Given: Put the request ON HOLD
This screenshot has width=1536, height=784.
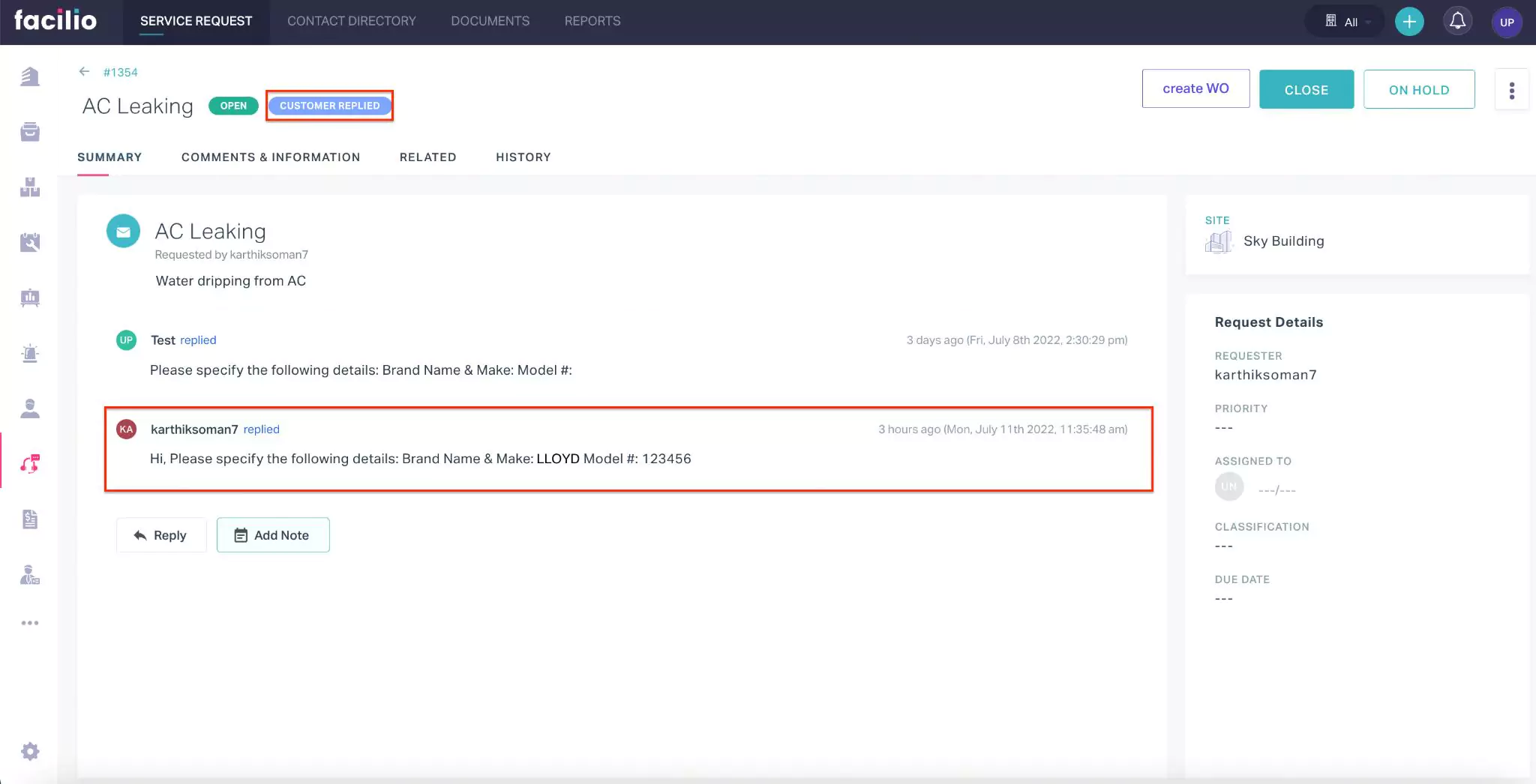Looking at the screenshot, I should pyautogui.click(x=1418, y=89).
